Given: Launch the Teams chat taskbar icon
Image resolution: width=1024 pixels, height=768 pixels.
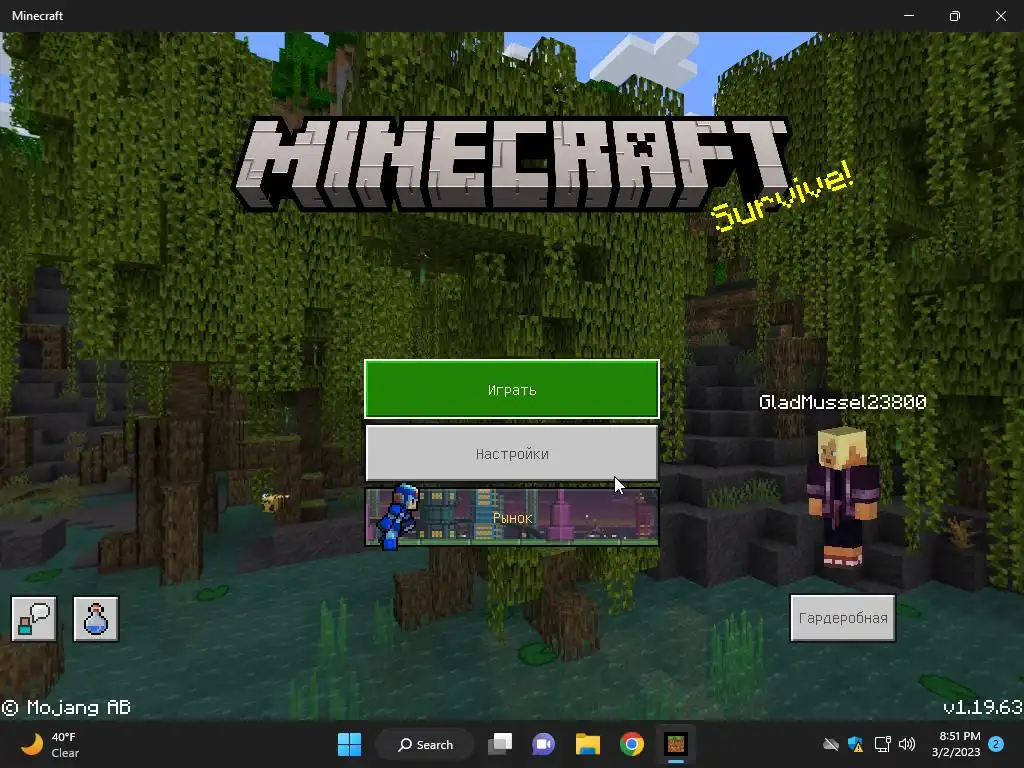Looking at the screenshot, I should (x=543, y=744).
